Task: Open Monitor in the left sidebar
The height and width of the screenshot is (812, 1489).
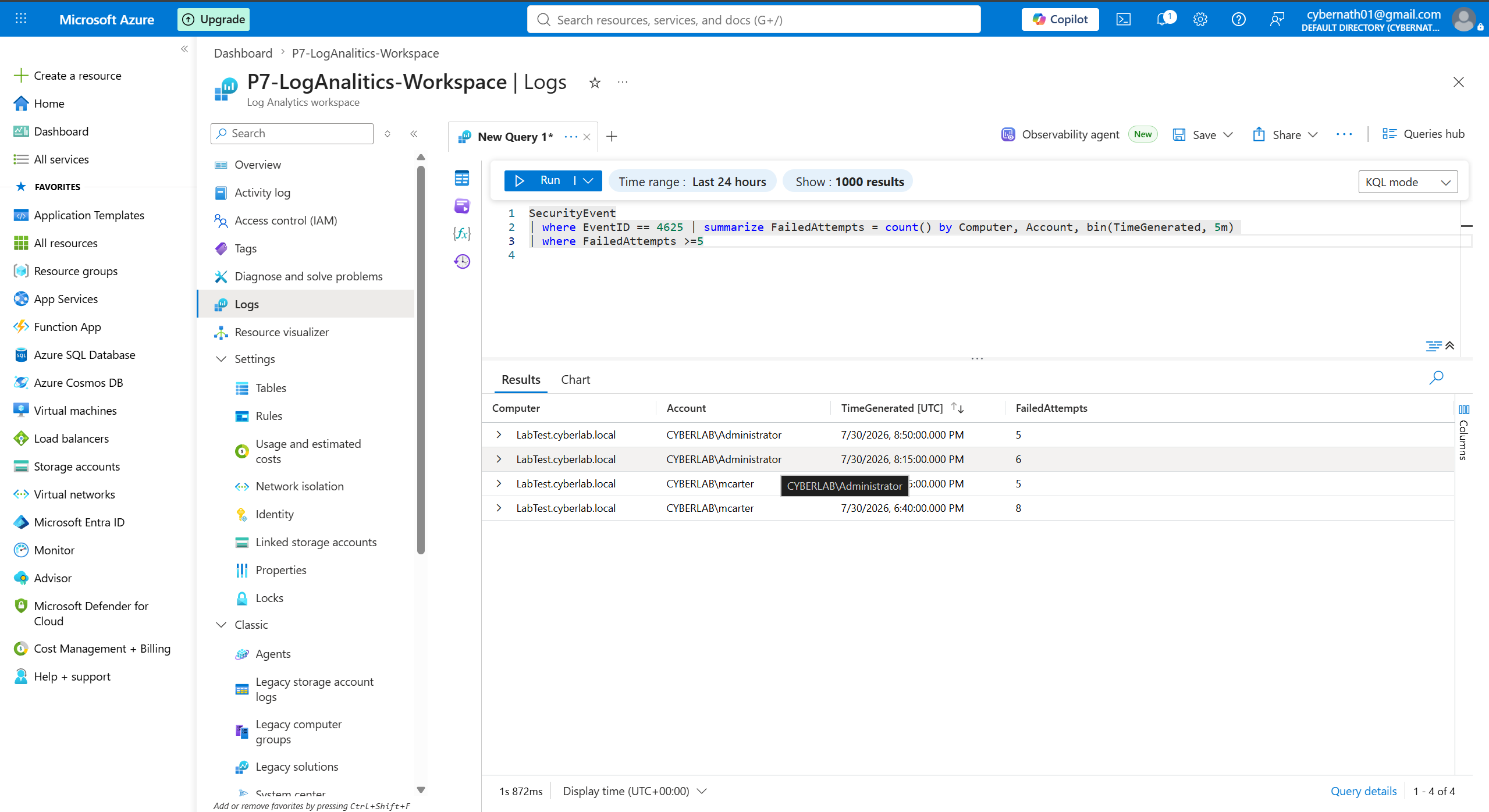Action: (54, 550)
